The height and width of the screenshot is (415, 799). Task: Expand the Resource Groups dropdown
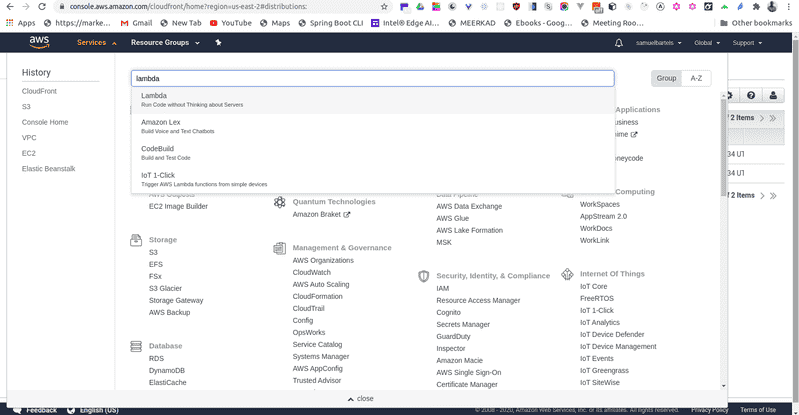click(165, 43)
